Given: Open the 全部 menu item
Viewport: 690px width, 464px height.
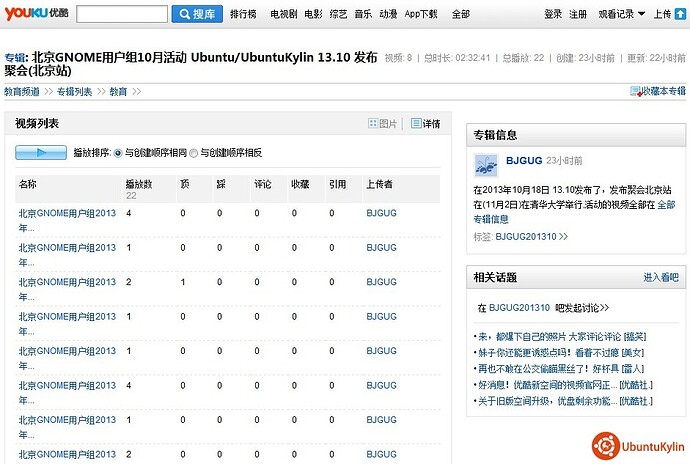Looking at the screenshot, I should 461,14.
